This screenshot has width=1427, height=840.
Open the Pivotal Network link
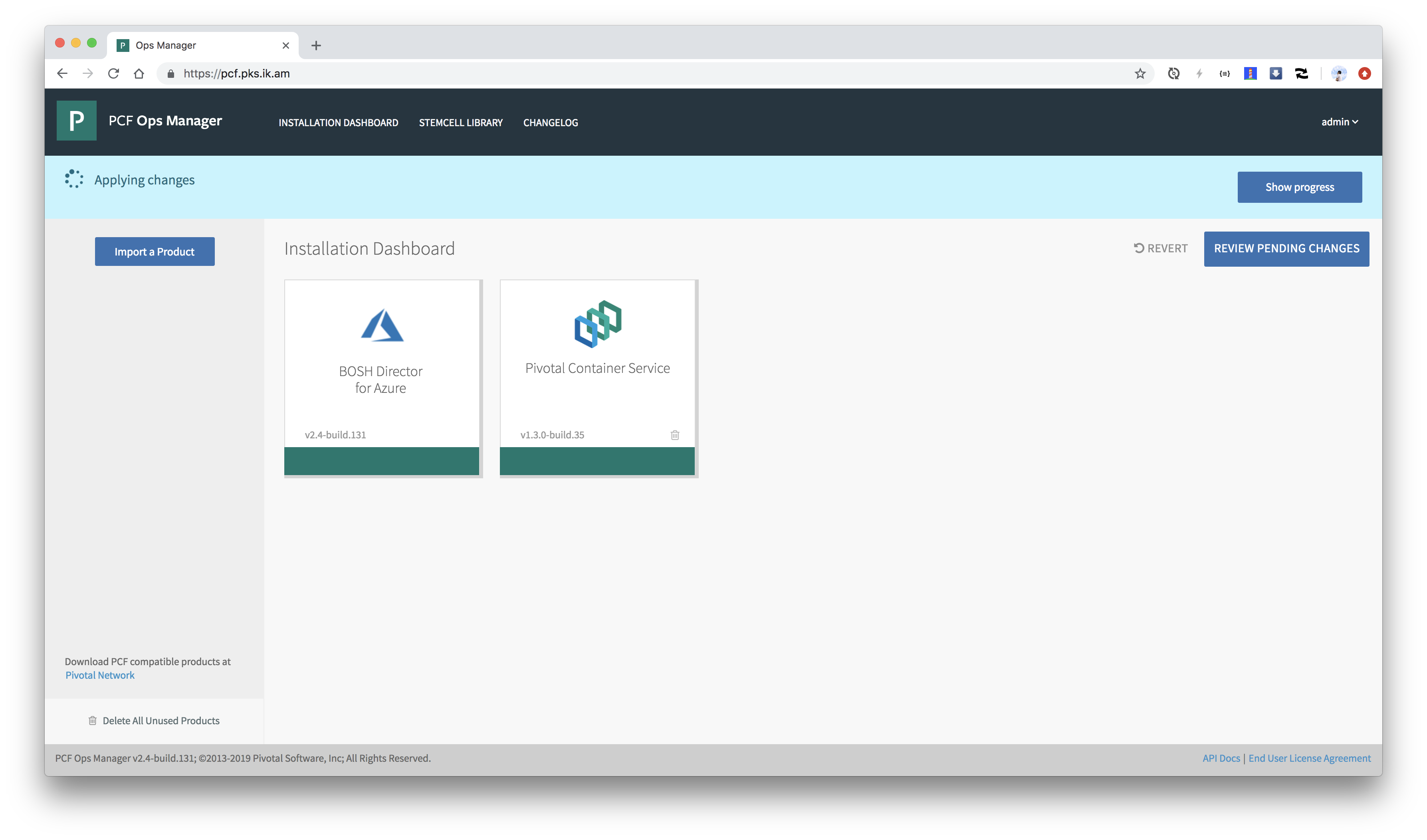(x=100, y=675)
